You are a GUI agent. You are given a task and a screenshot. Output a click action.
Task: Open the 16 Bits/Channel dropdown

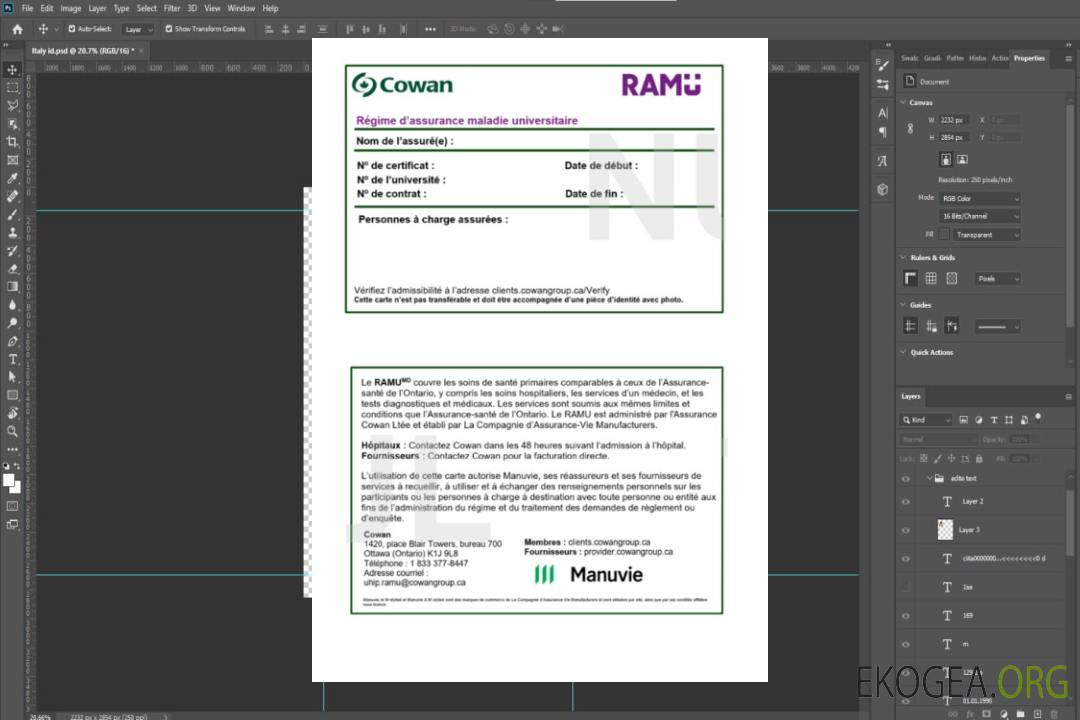(980, 216)
